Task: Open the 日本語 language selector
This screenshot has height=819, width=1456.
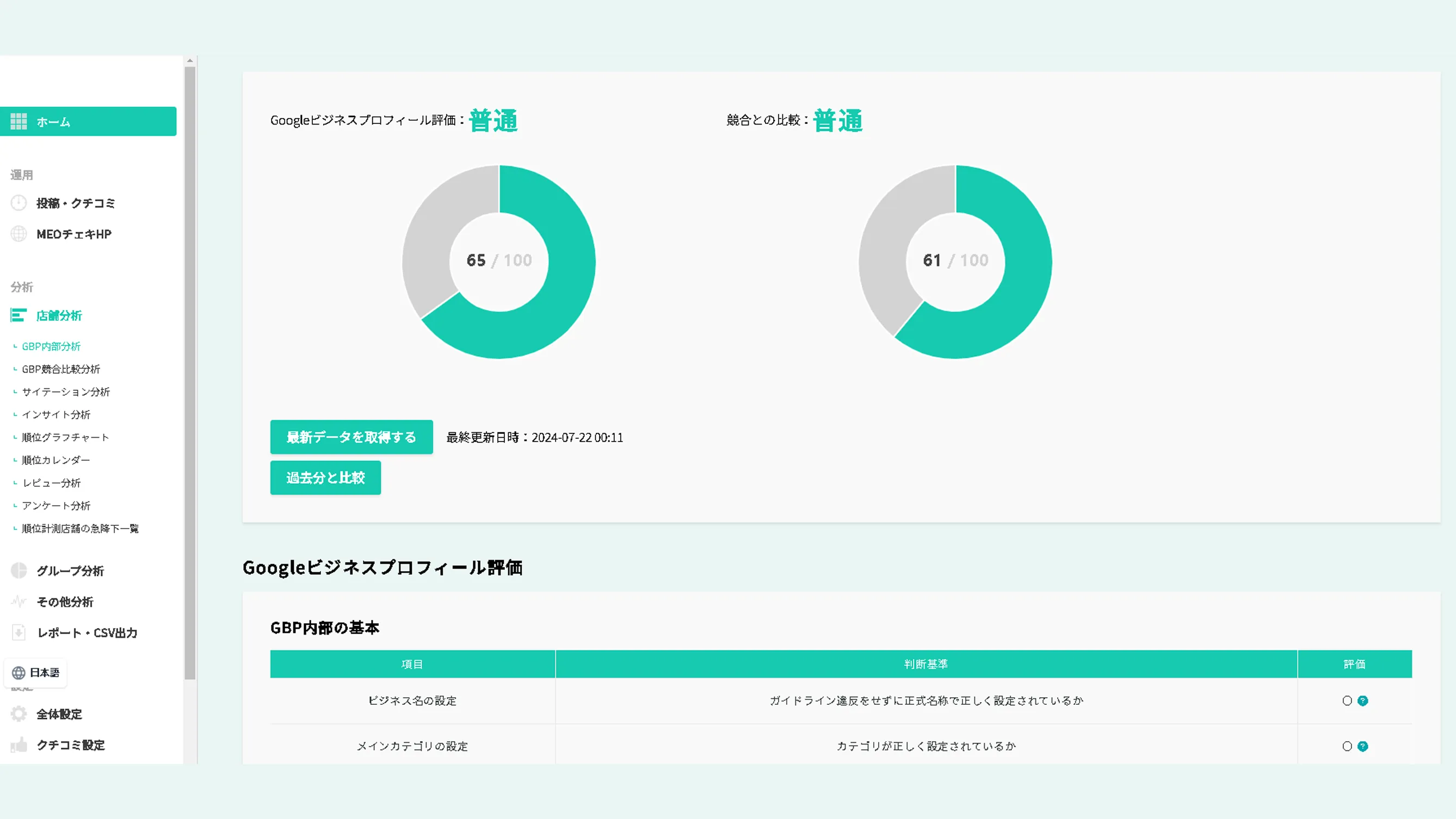Action: click(x=35, y=673)
